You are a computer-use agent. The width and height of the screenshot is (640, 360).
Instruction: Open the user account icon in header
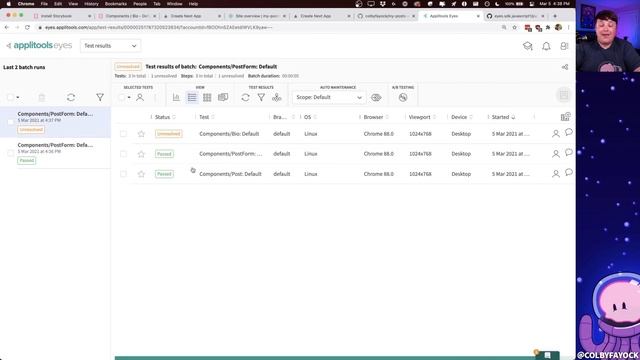pyautogui.click(x=564, y=46)
